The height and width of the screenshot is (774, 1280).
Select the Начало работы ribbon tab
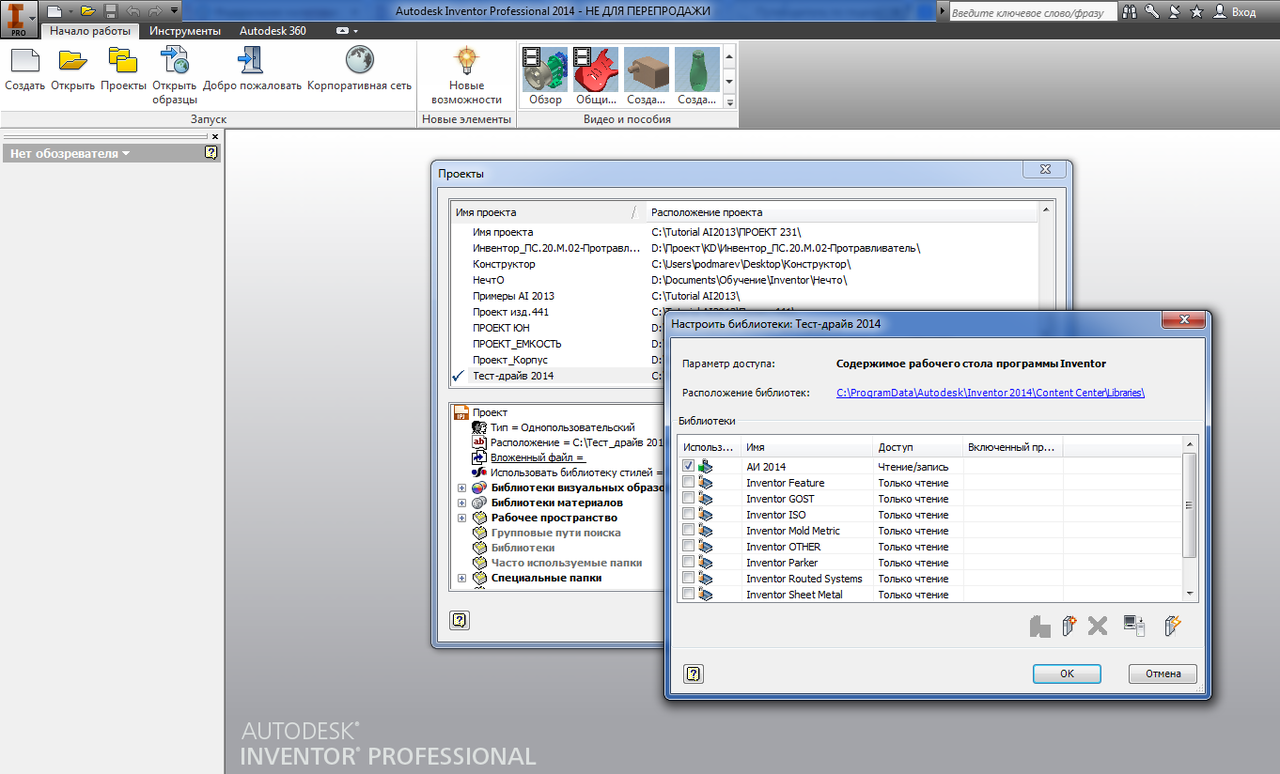pos(90,31)
